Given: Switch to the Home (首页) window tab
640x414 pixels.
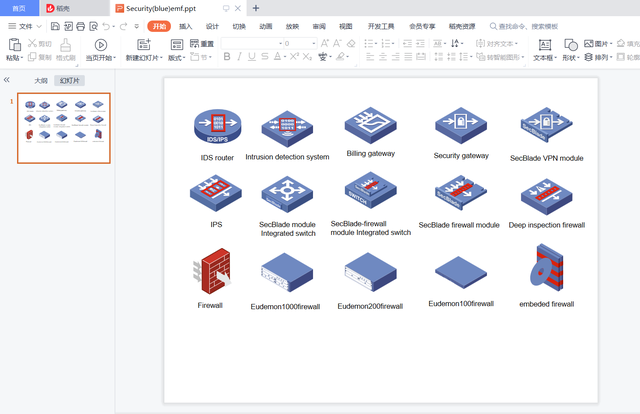Looking at the screenshot, I should click(19, 8).
